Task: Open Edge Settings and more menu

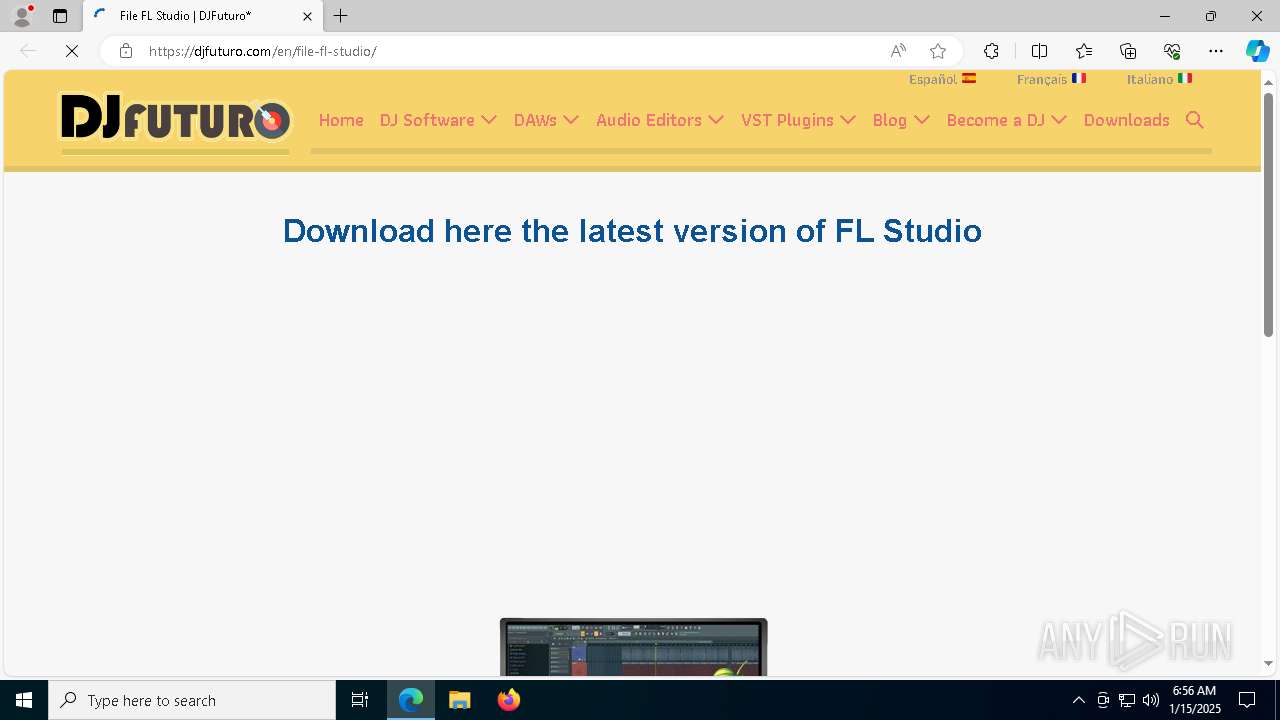Action: click(x=1216, y=51)
